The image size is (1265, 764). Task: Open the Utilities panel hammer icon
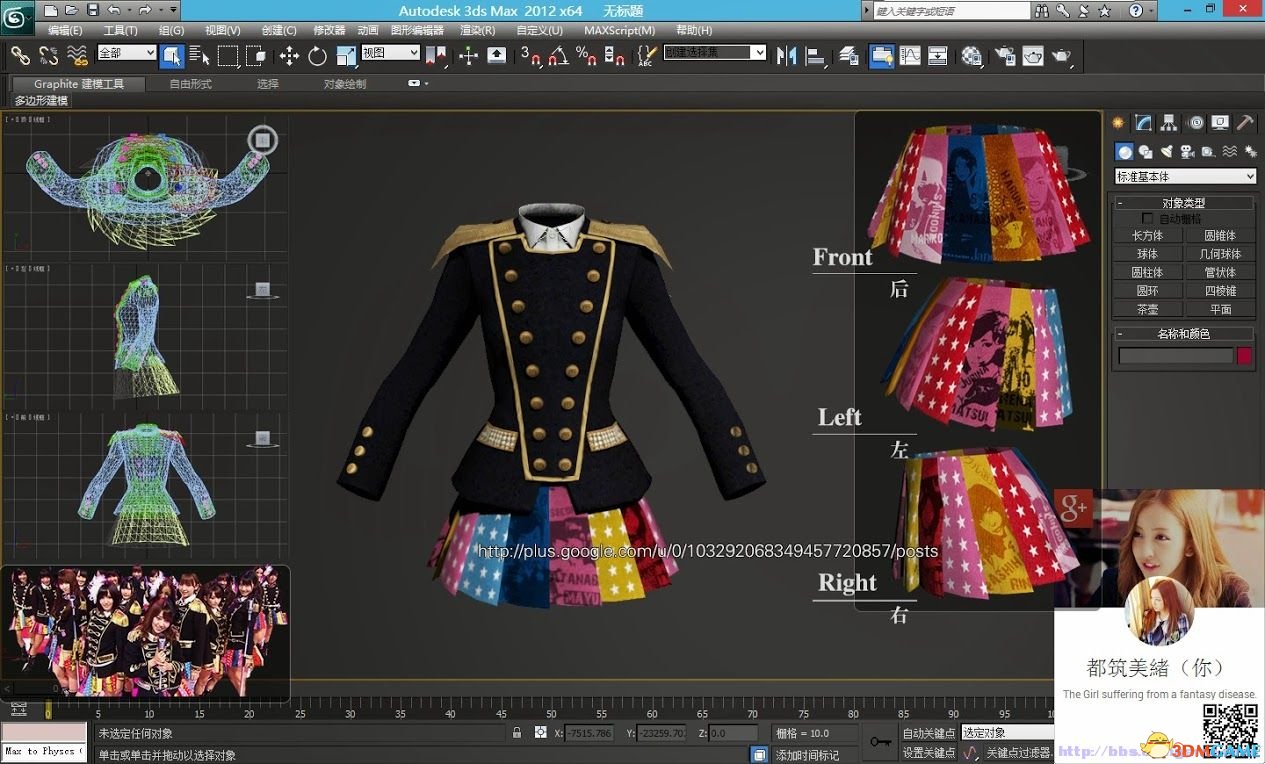pyautogui.click(x=1245, y=123)
